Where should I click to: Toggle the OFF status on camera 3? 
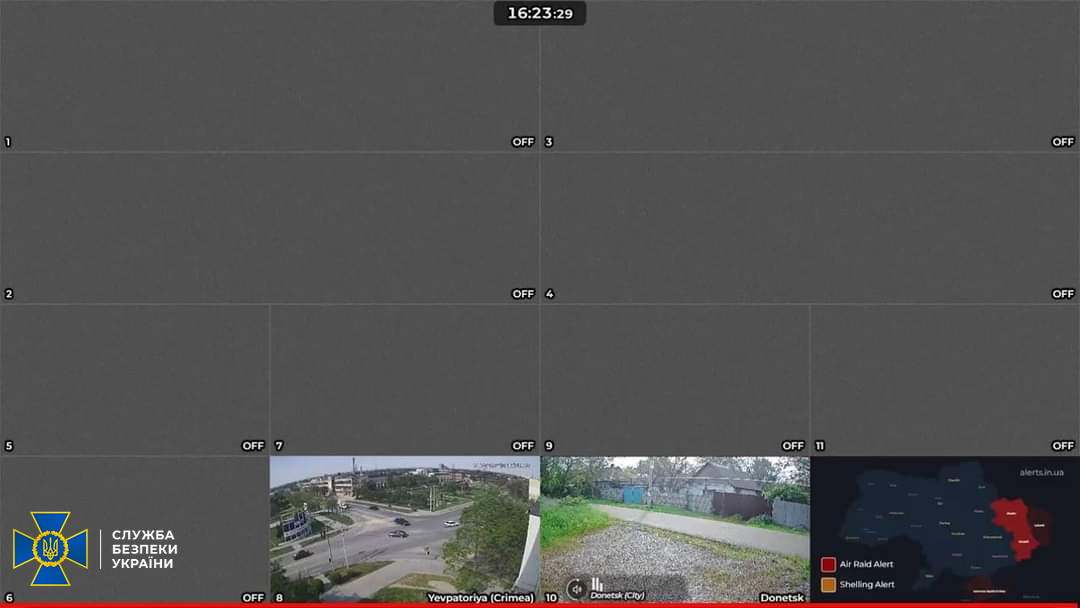(1063, 142)
